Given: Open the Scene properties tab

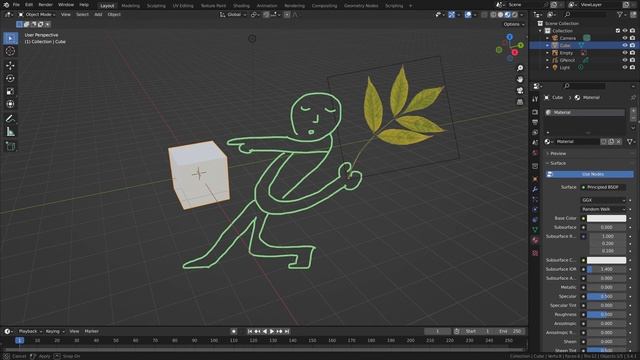Looking at the screenshot, I should click(535, 143).
